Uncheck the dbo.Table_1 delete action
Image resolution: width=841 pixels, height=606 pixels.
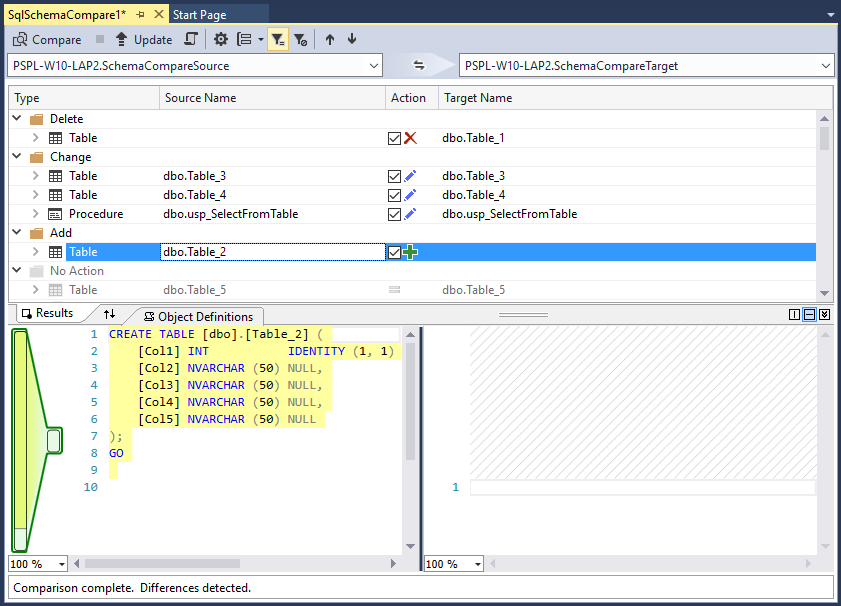(394, 138)
